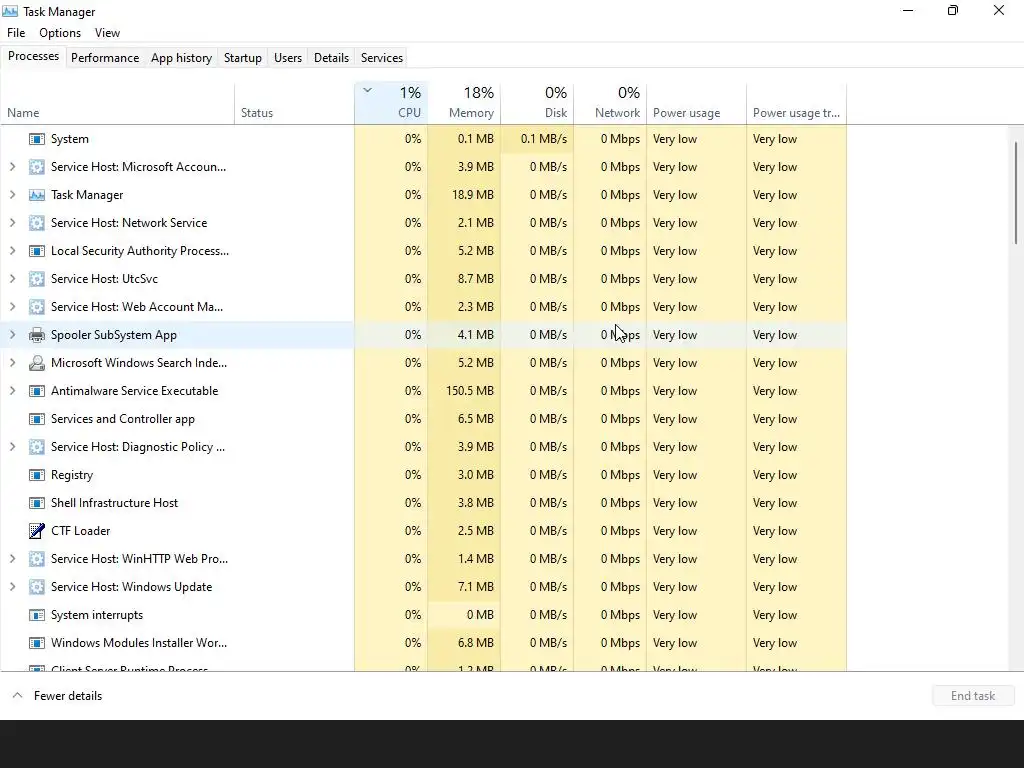
Task: Sort by the Disk column header
Action: (537, 103)
